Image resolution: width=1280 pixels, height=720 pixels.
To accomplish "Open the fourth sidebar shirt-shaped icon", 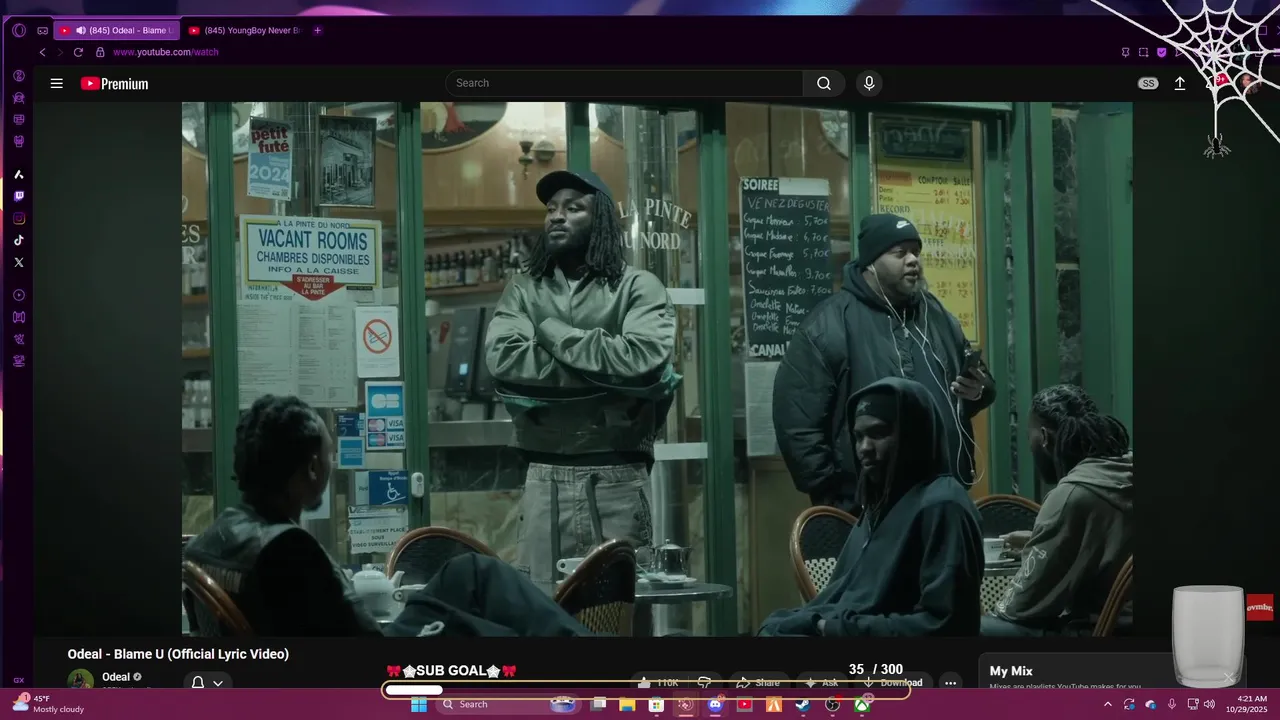I will pos(18,142).
